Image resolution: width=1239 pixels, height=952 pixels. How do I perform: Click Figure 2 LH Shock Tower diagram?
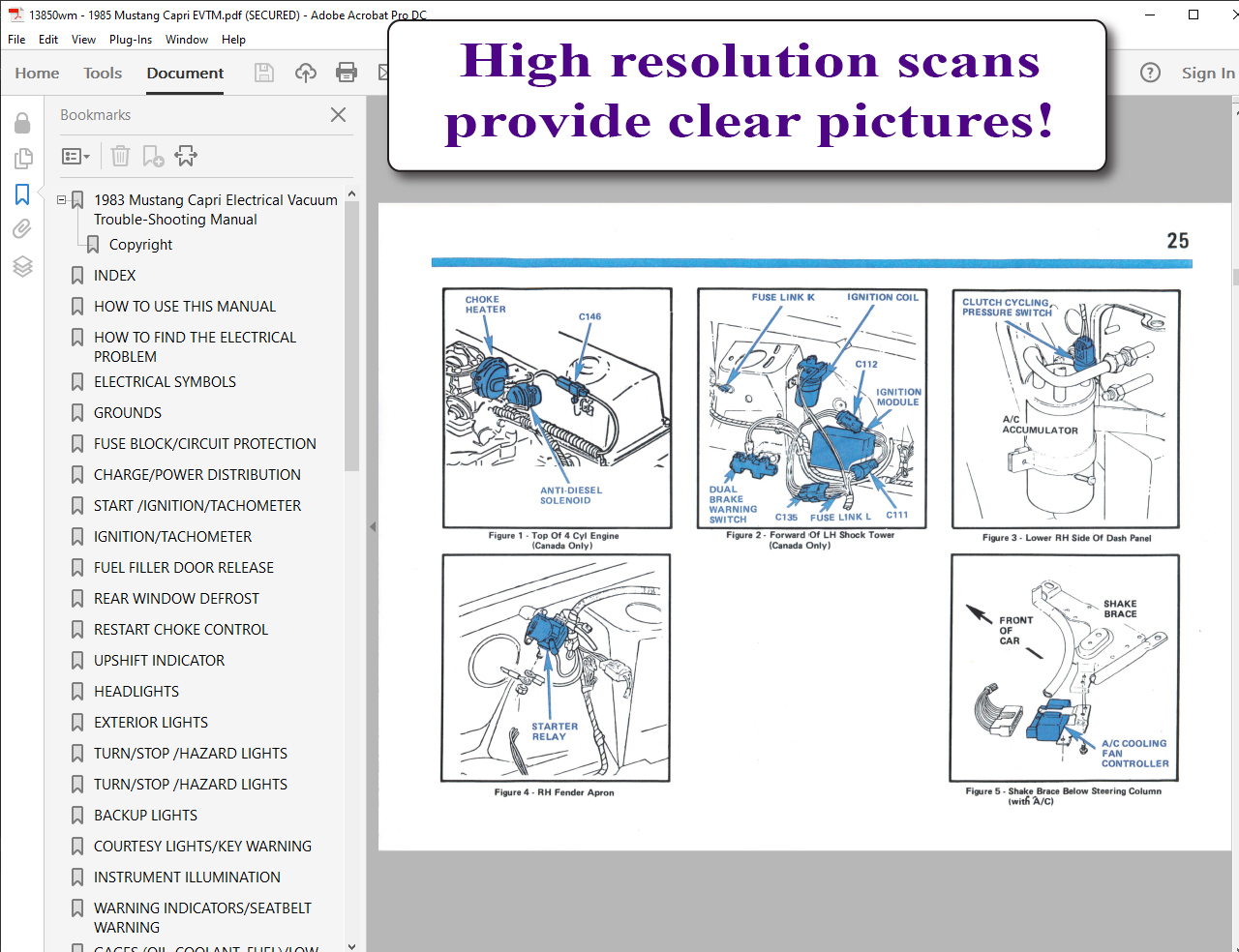pyautogui.click(x=811, y=407)
